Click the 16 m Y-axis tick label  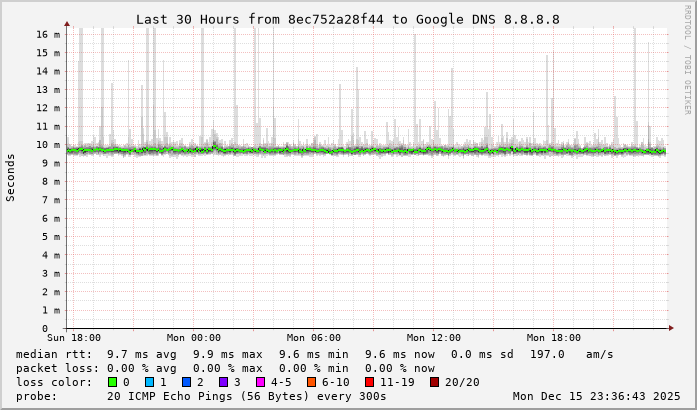click(x=48, y=34)
